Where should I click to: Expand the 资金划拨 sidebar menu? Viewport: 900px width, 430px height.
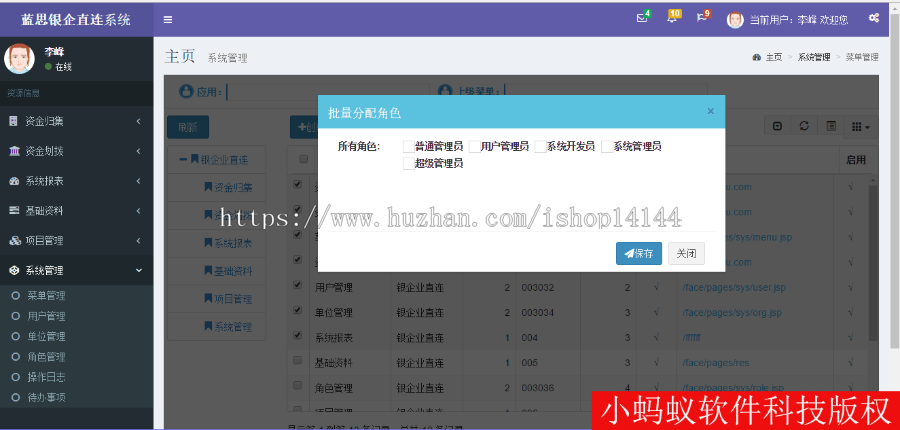[x=76, y=151]
